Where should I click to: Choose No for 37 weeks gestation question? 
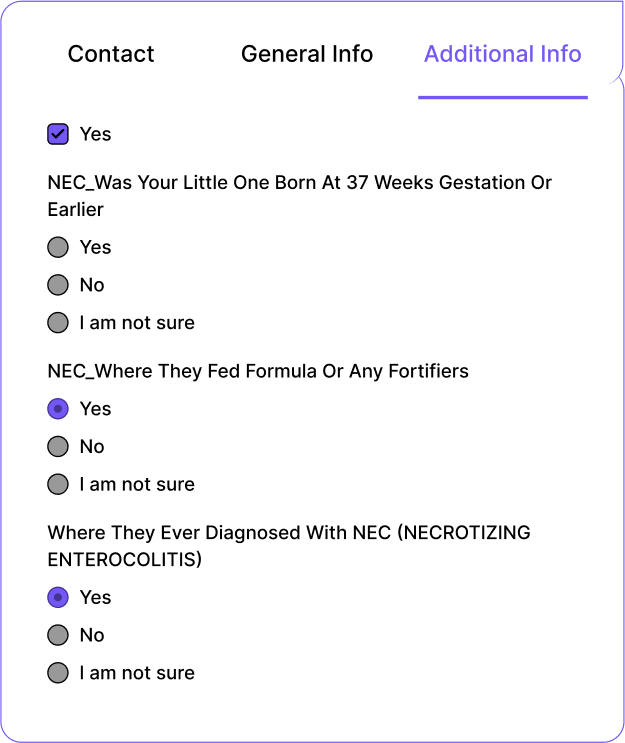[58, 285]
